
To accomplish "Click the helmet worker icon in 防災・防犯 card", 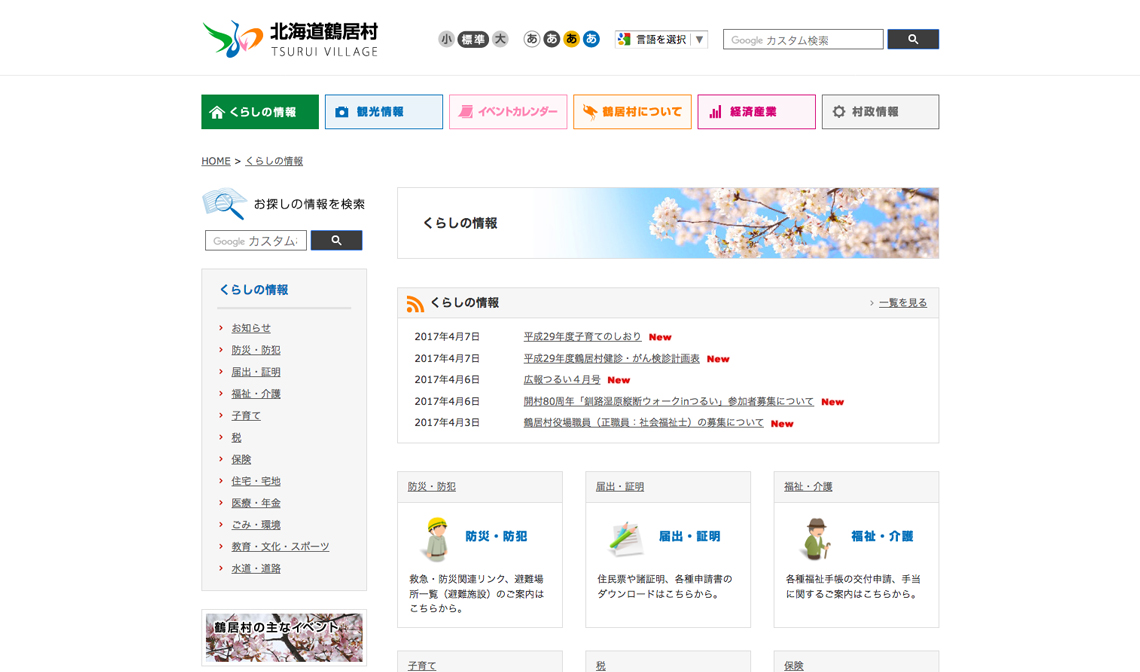I will pos(436,539).
